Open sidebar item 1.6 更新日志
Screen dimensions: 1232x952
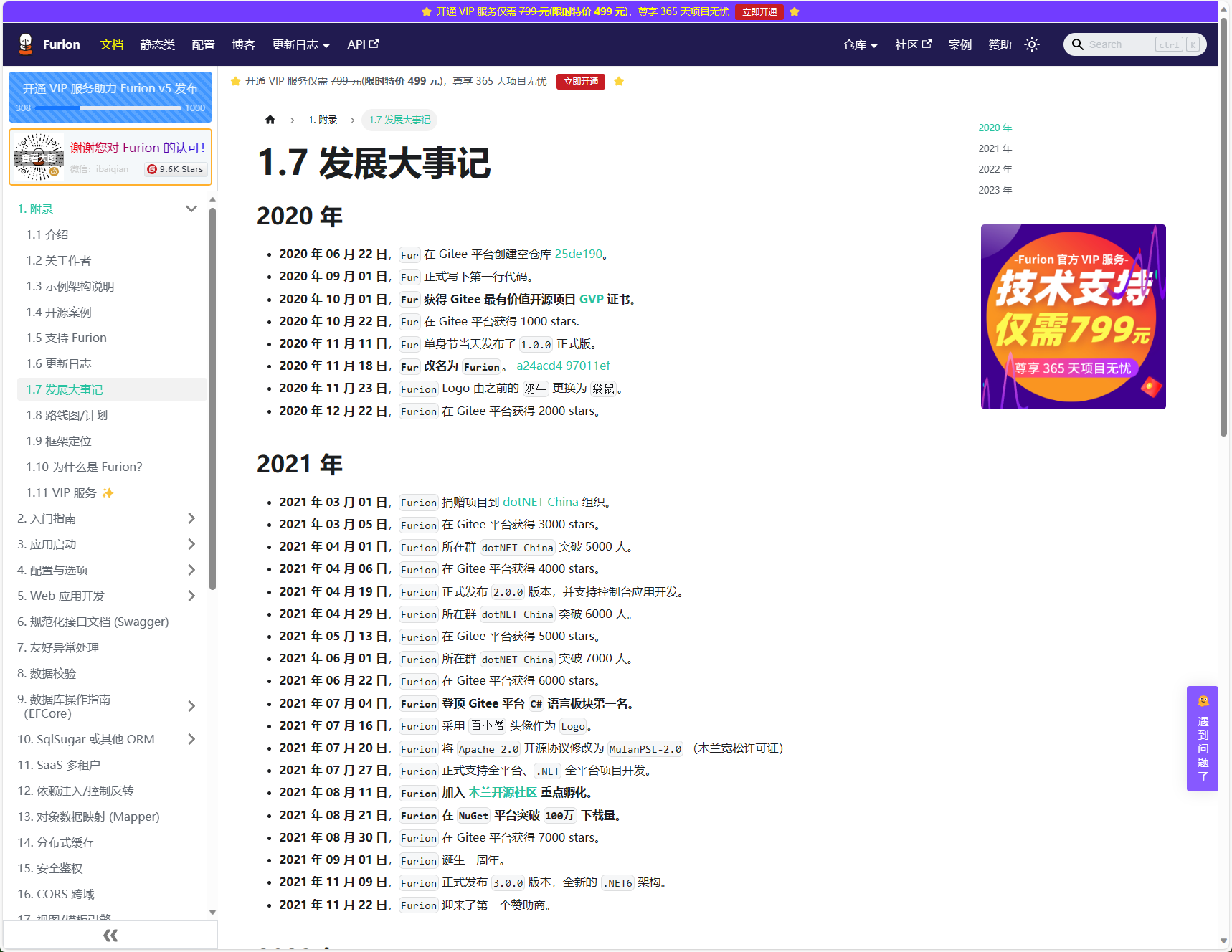tap(112, 363)
